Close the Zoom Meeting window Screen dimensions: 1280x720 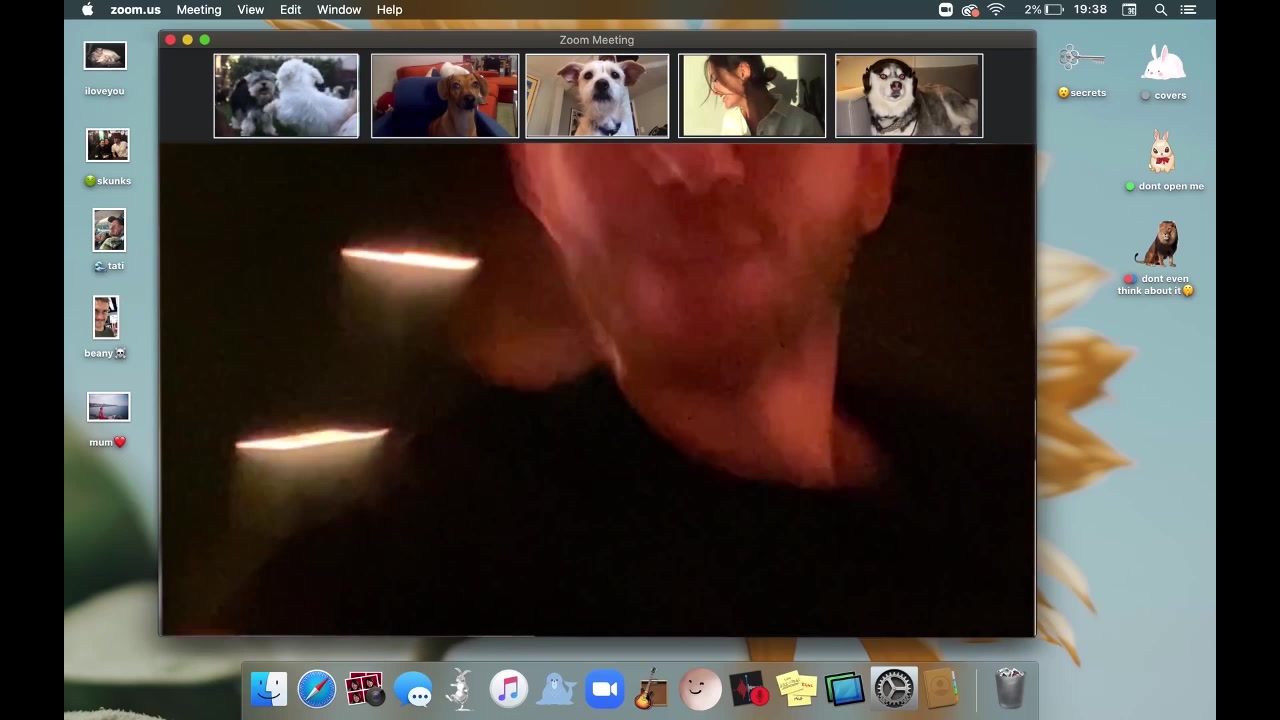tap(170, 40)
